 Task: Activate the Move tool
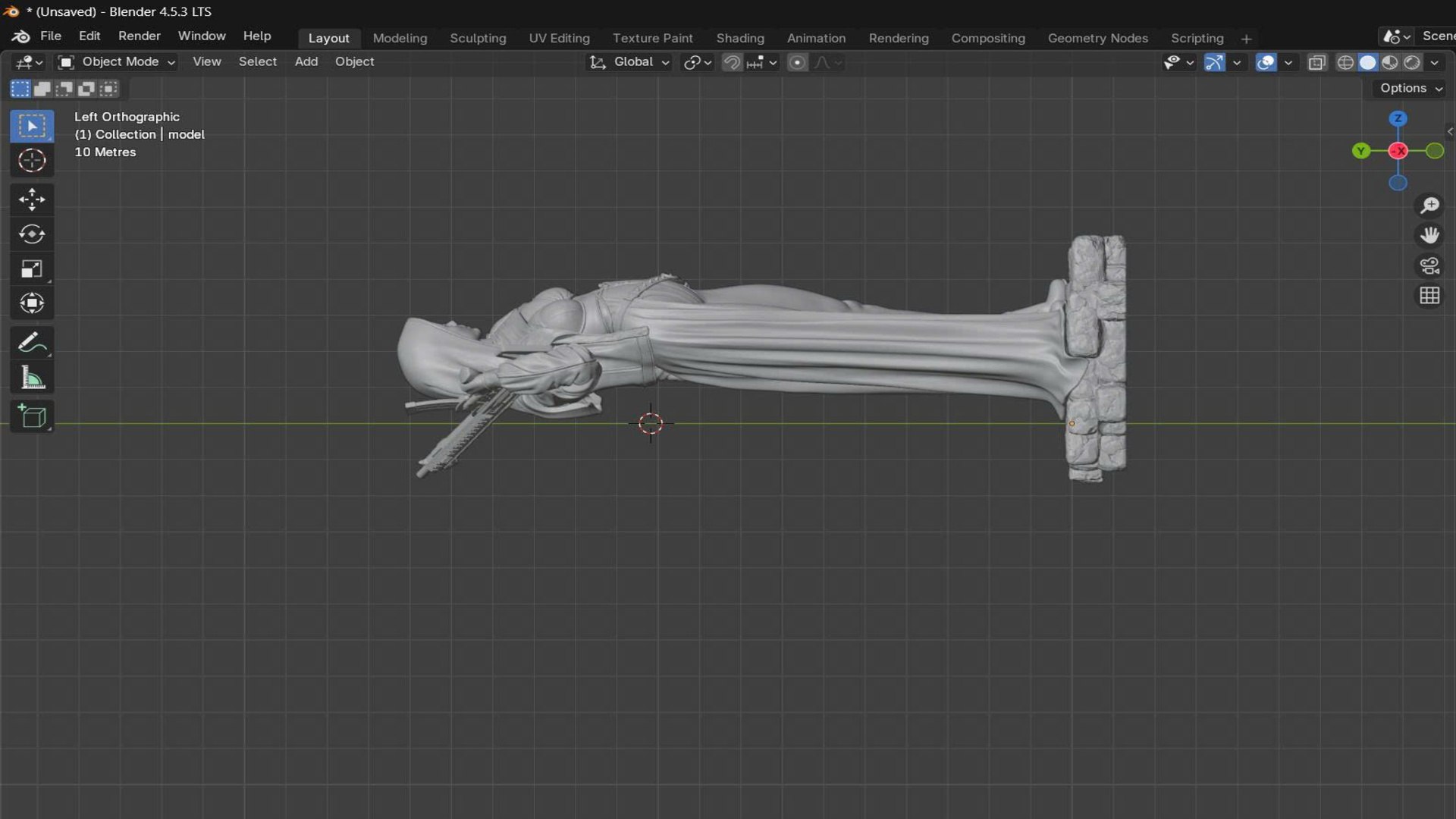coord(32,199)
